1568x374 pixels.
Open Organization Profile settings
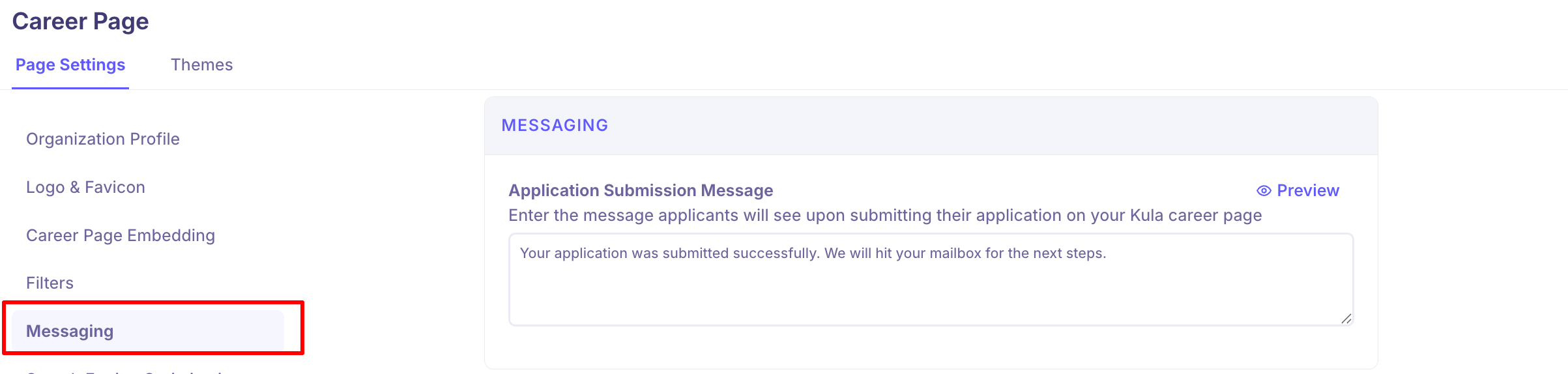[x=103, y=139]
